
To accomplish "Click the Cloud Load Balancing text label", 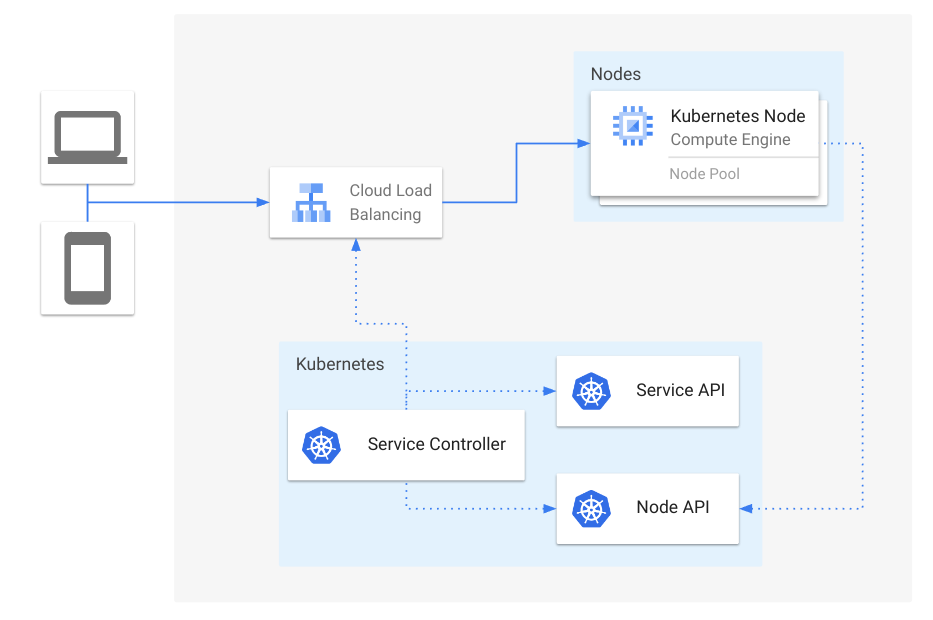I will tap(390, 202).
